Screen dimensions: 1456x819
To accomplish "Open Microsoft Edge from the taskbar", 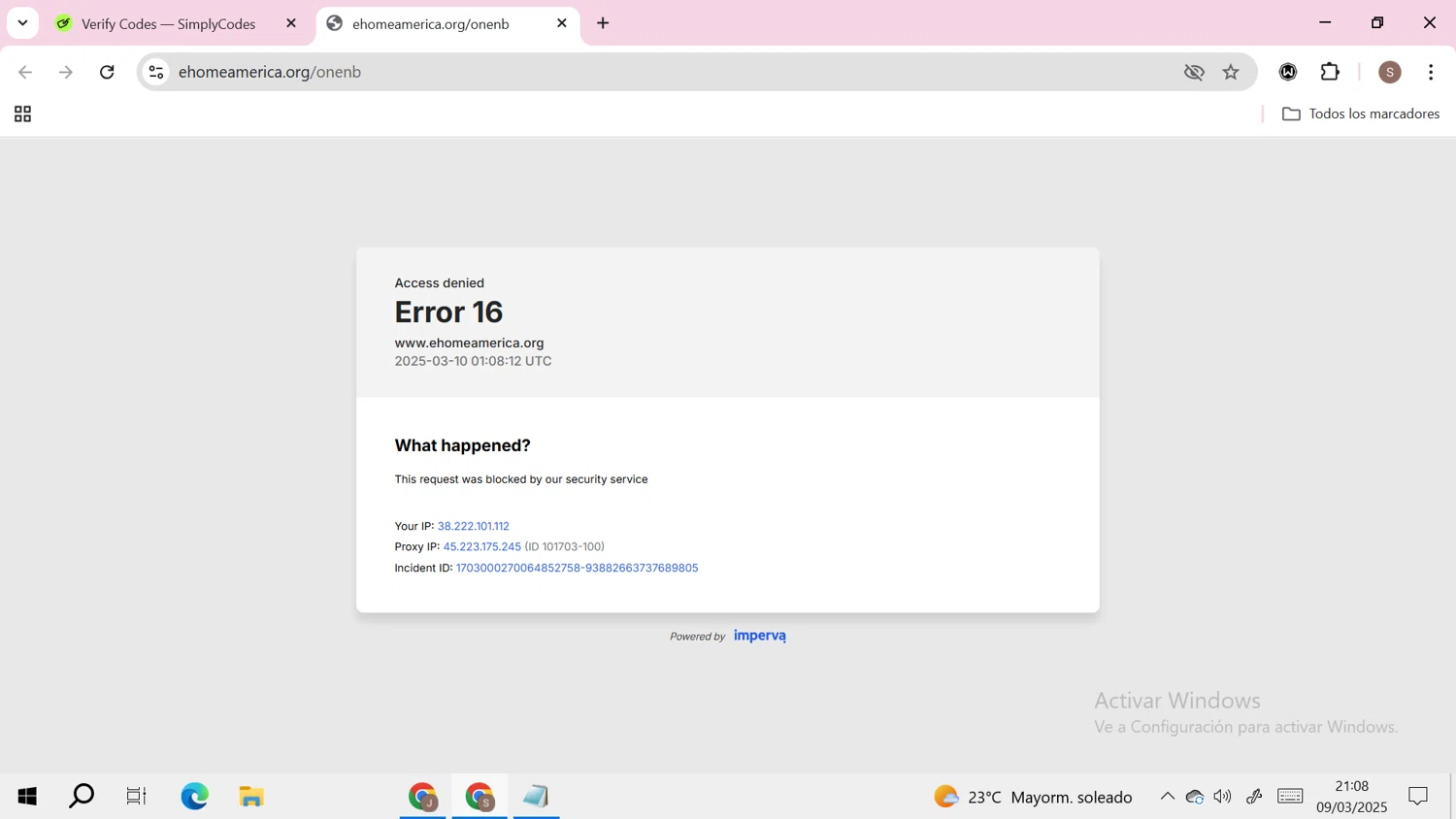I will click(x=194, y=797).
